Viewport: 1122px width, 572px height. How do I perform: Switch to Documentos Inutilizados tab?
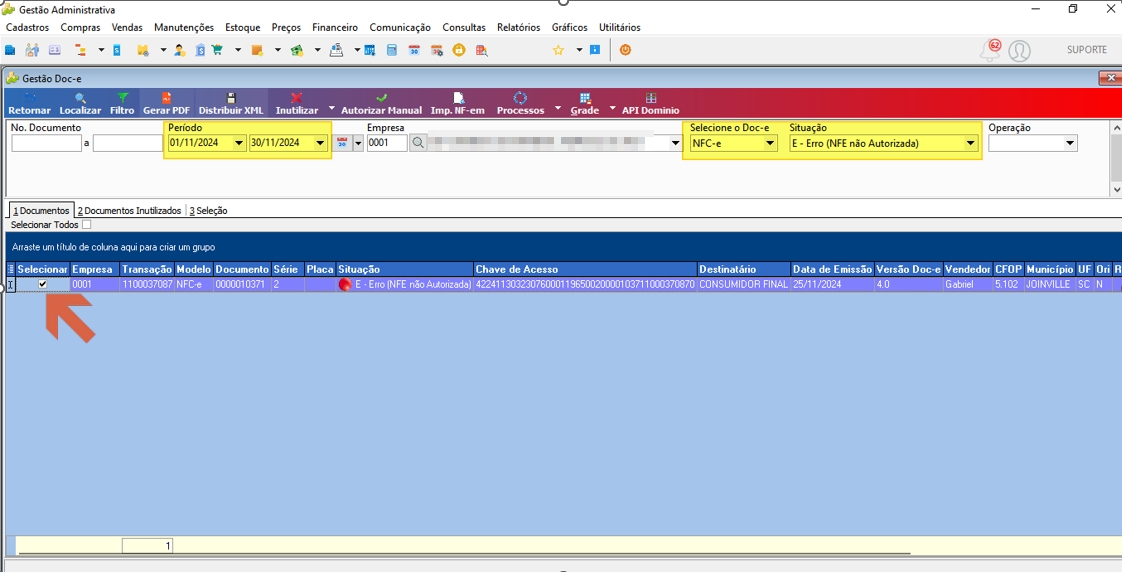[130, 210]
